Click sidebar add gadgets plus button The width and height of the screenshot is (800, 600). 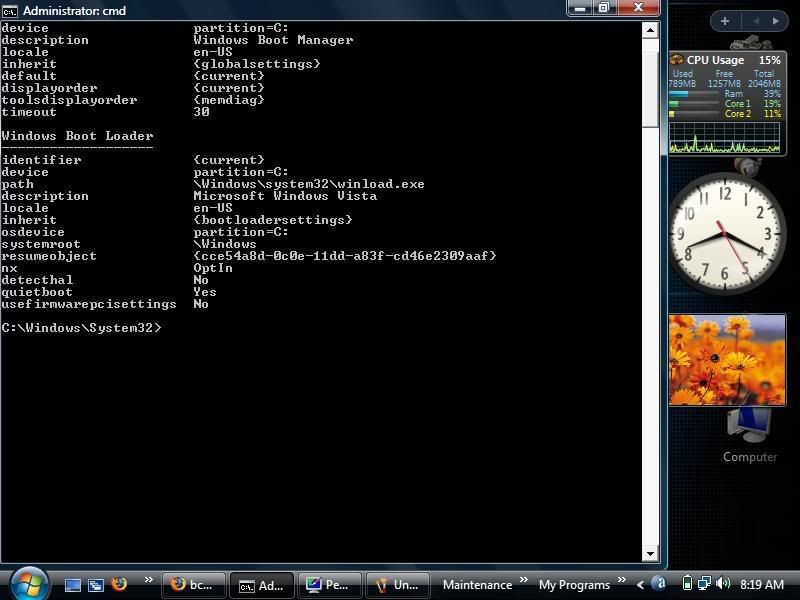724,21
